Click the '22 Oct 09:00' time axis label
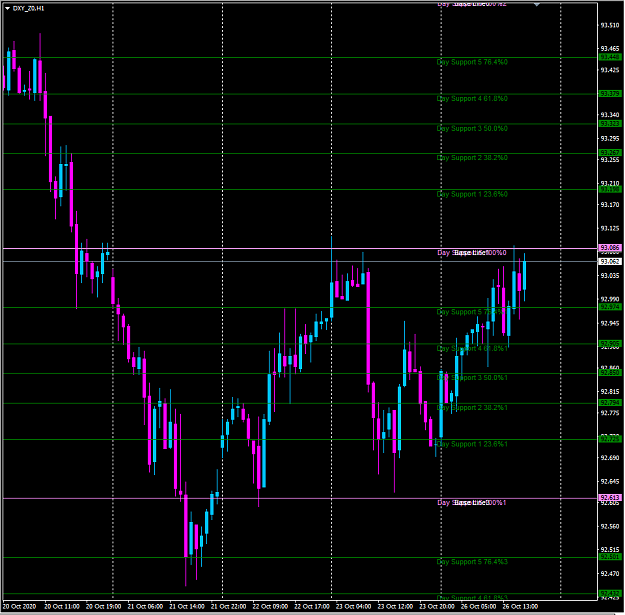The height and width of the screenshot is (615, 625). (270, 606)
